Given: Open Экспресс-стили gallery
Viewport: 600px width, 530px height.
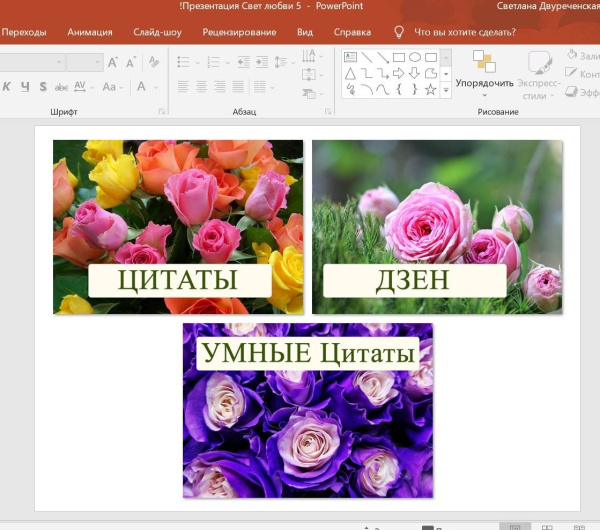Looking at the screenshot, I should click(x=539, y=75).
